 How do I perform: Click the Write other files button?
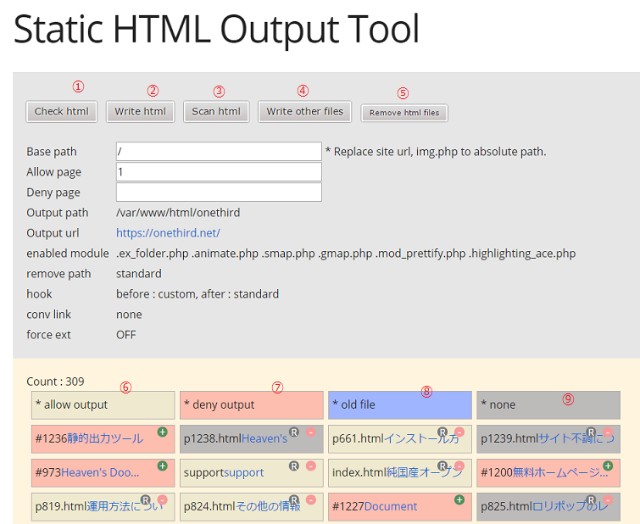pos(304,112)
